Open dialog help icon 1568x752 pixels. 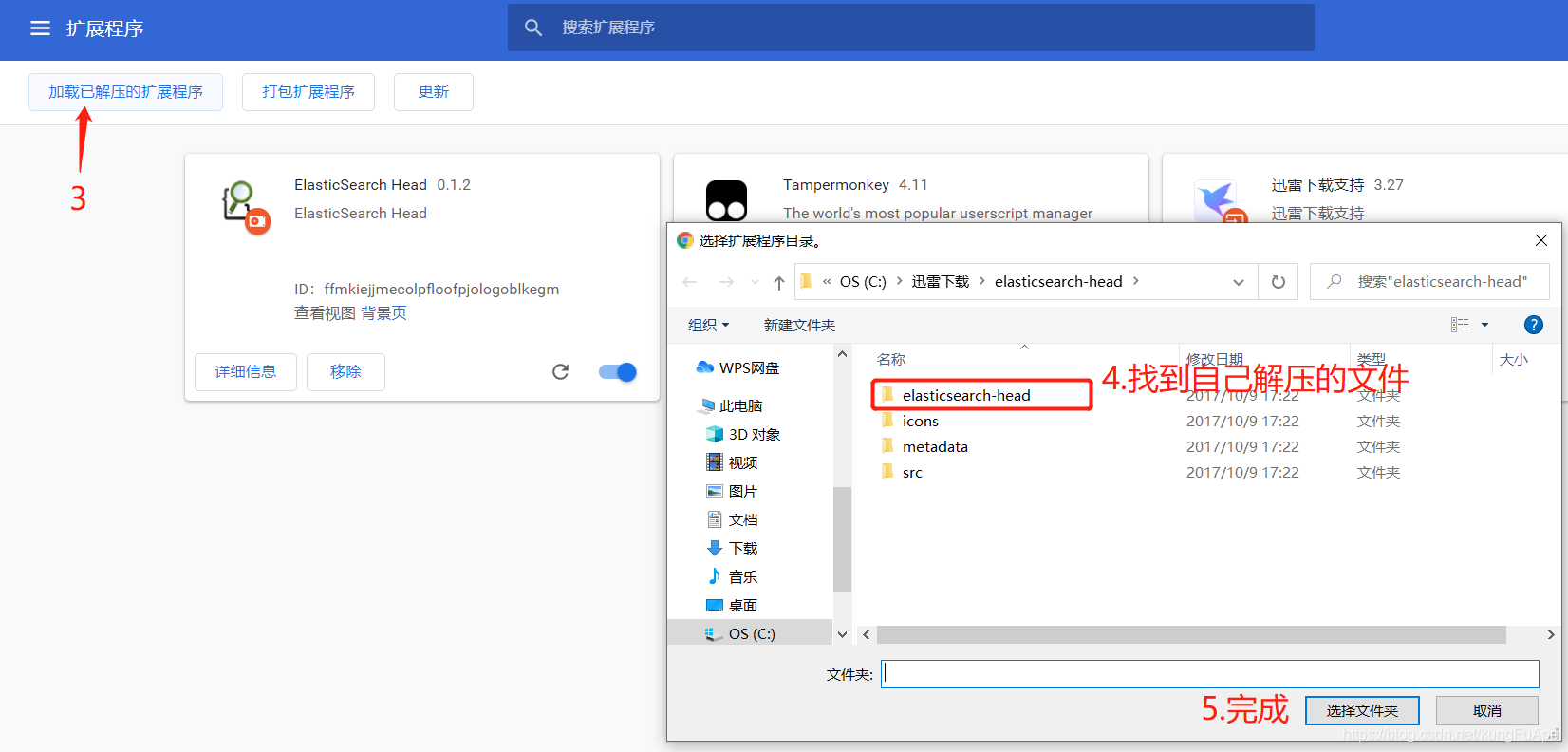pos(1533,325)
